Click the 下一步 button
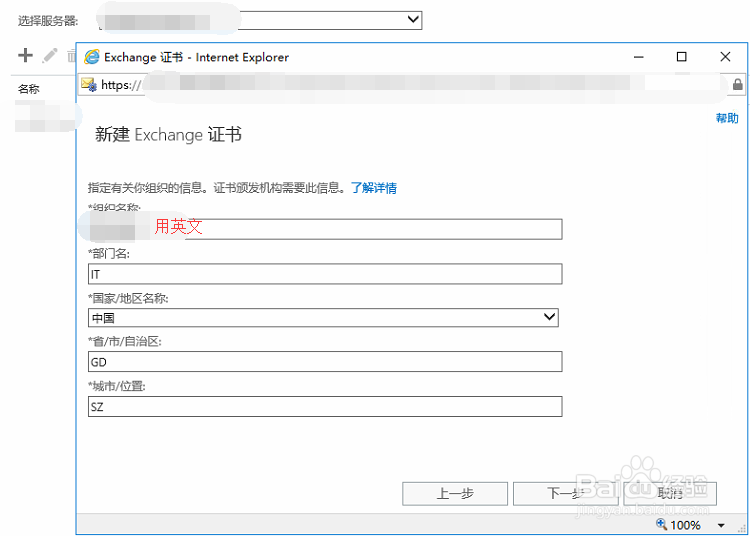This screenshot has width=750, height=536. pyautogui.click(x=565, y=493)
